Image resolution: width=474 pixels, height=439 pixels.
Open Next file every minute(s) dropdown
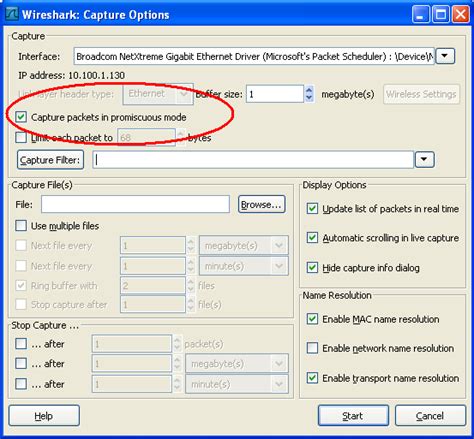(x=244, y=266)
